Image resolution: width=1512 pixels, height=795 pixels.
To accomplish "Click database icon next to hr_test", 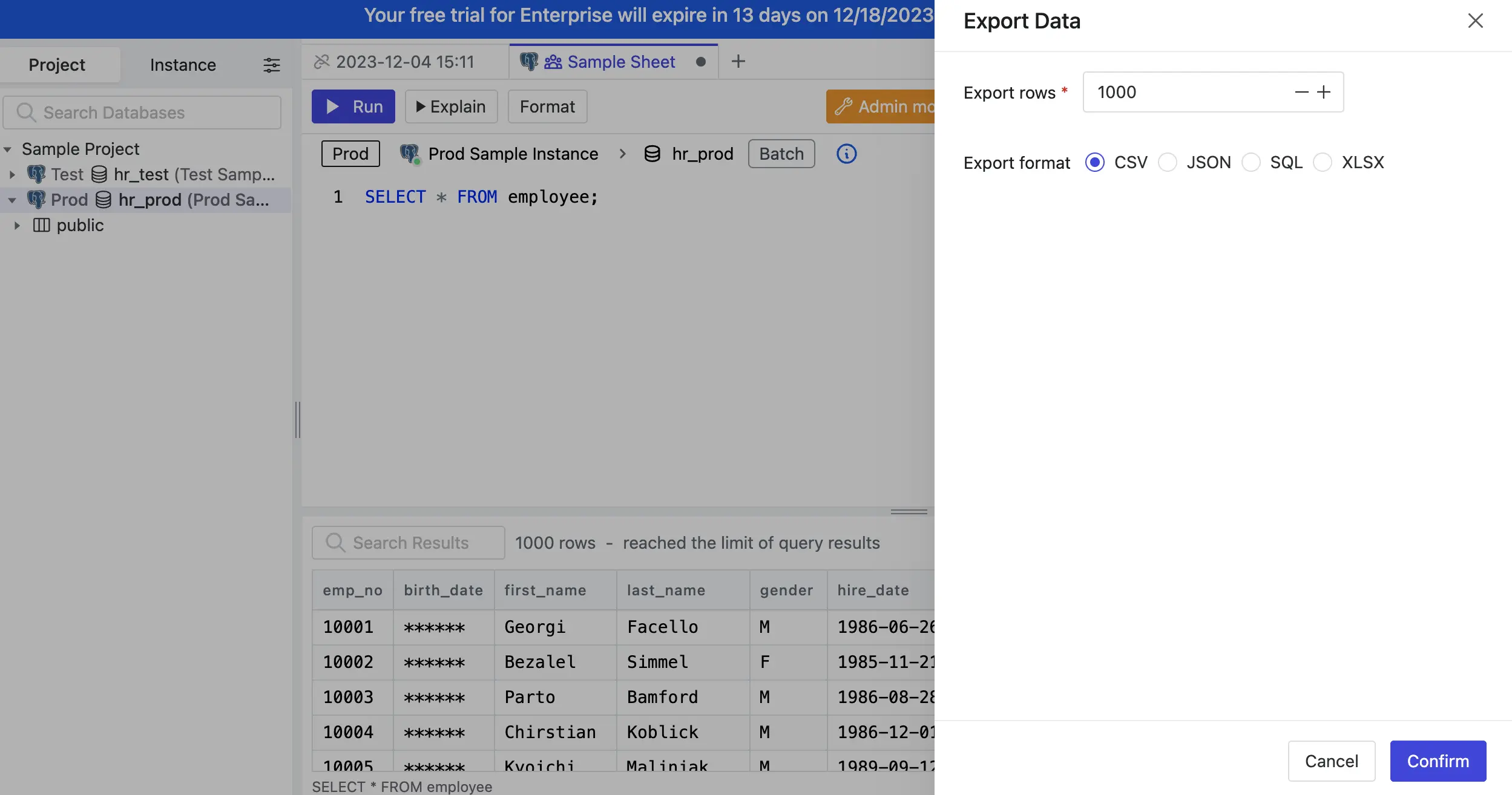I will tap(99, 174).
